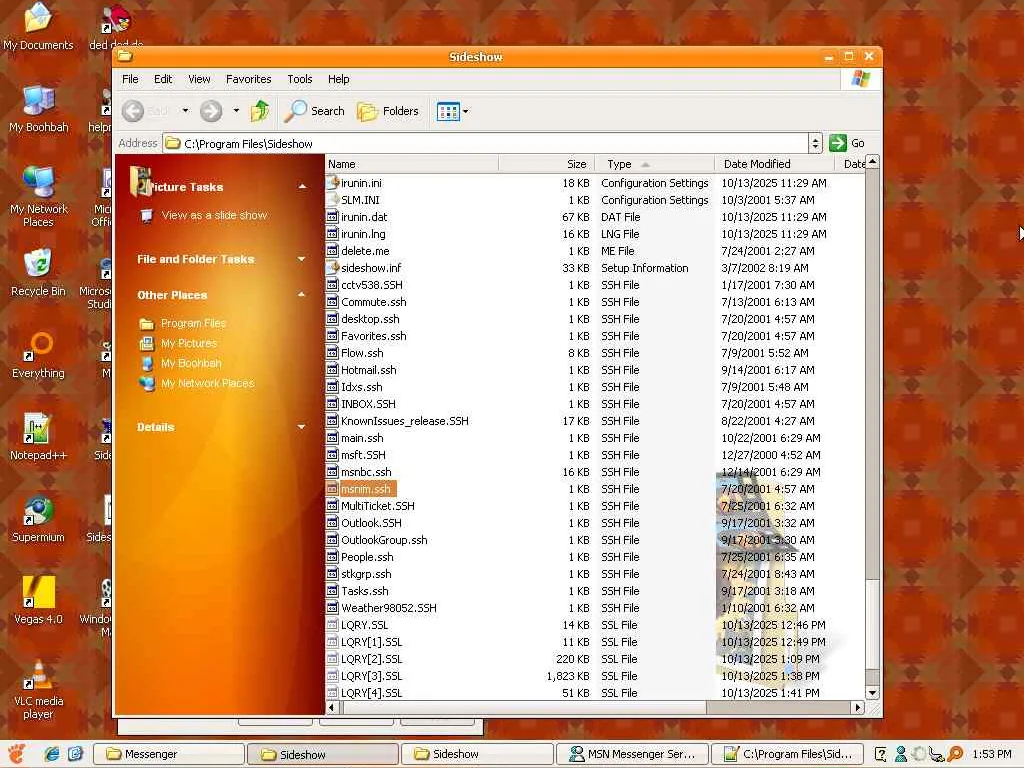Click the Go button

848,143
